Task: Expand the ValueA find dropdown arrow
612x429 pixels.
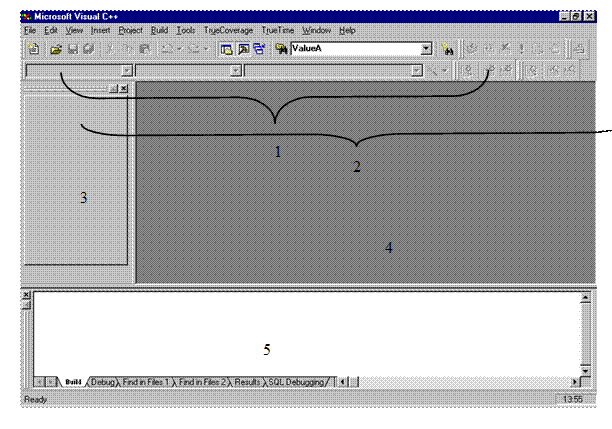Action: [x=427, y=48]
